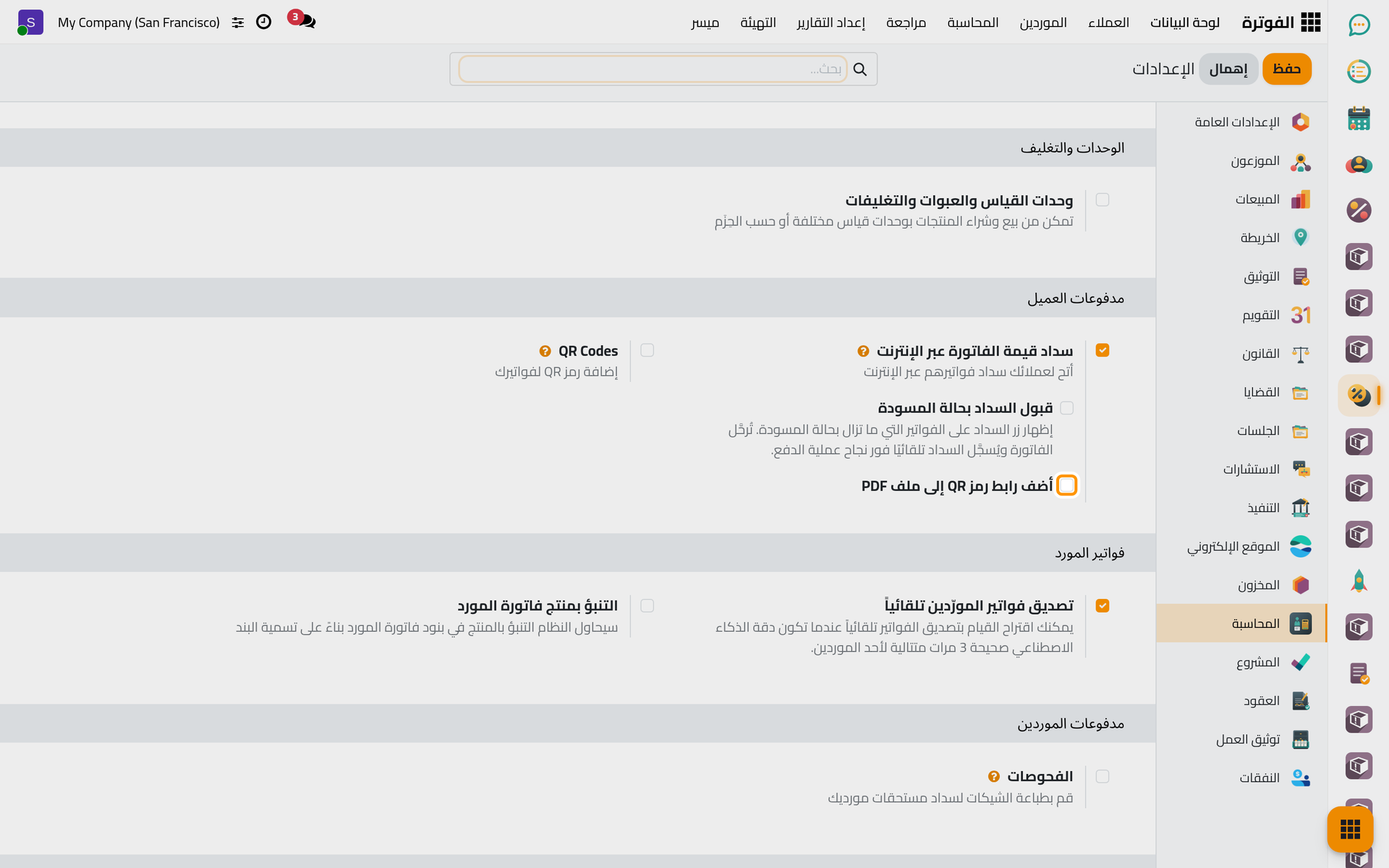Viewport: 1389px width, 868px height.
Task: Click the sliders icon next to the company name
Action: tap(238, 22)
